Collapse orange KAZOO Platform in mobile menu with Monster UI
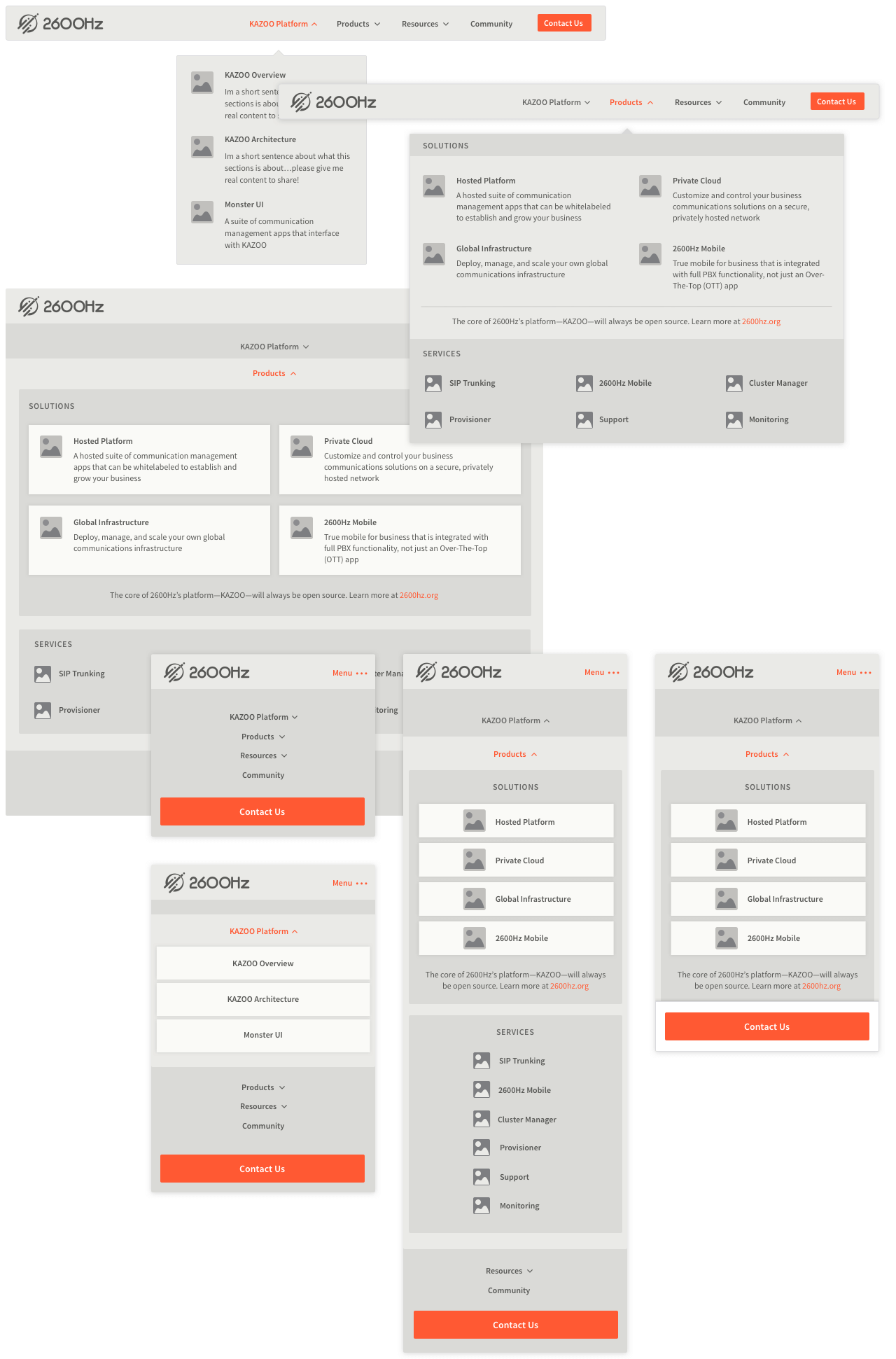Screen dimensions: 896x1359 pos(263,931)
